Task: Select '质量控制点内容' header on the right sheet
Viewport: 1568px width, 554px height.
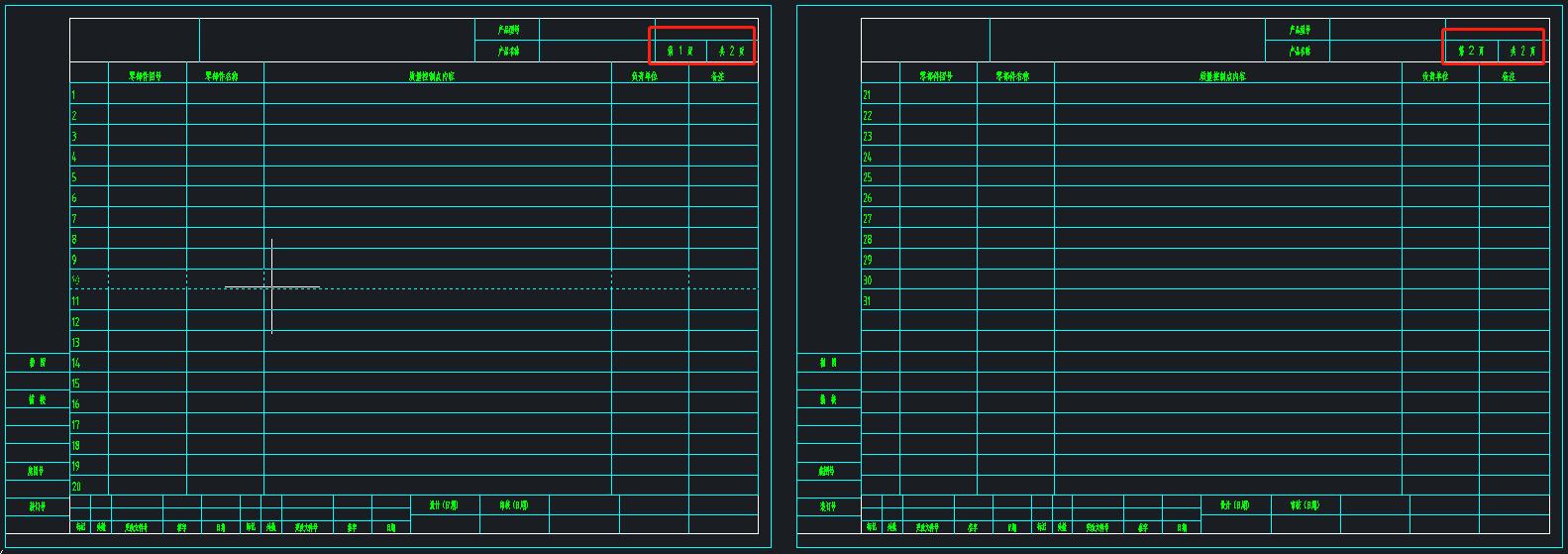Action: [x=1222, y=76]
